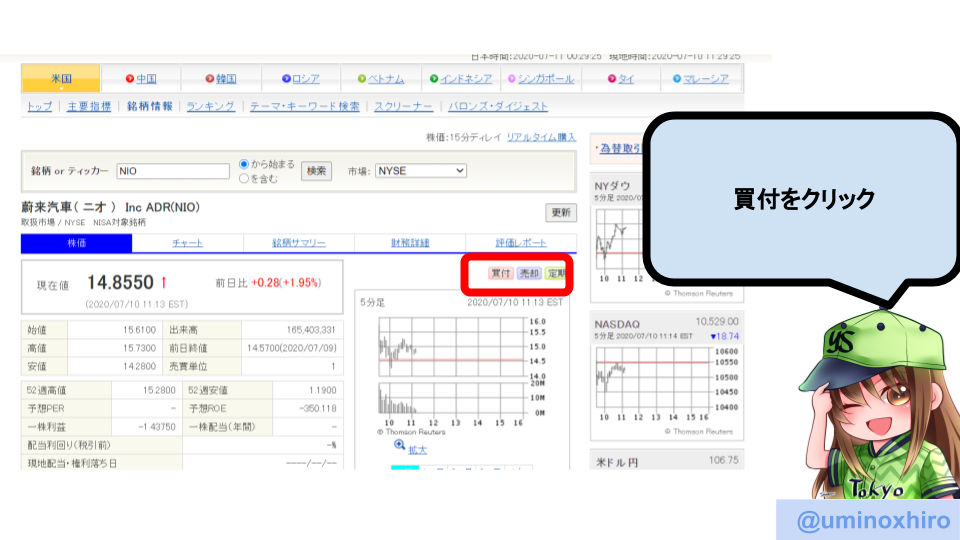Screen dimensions: 960x540
Task: Click the current price 14.8550
Action: pyautogui.click(x=120, y=282)
